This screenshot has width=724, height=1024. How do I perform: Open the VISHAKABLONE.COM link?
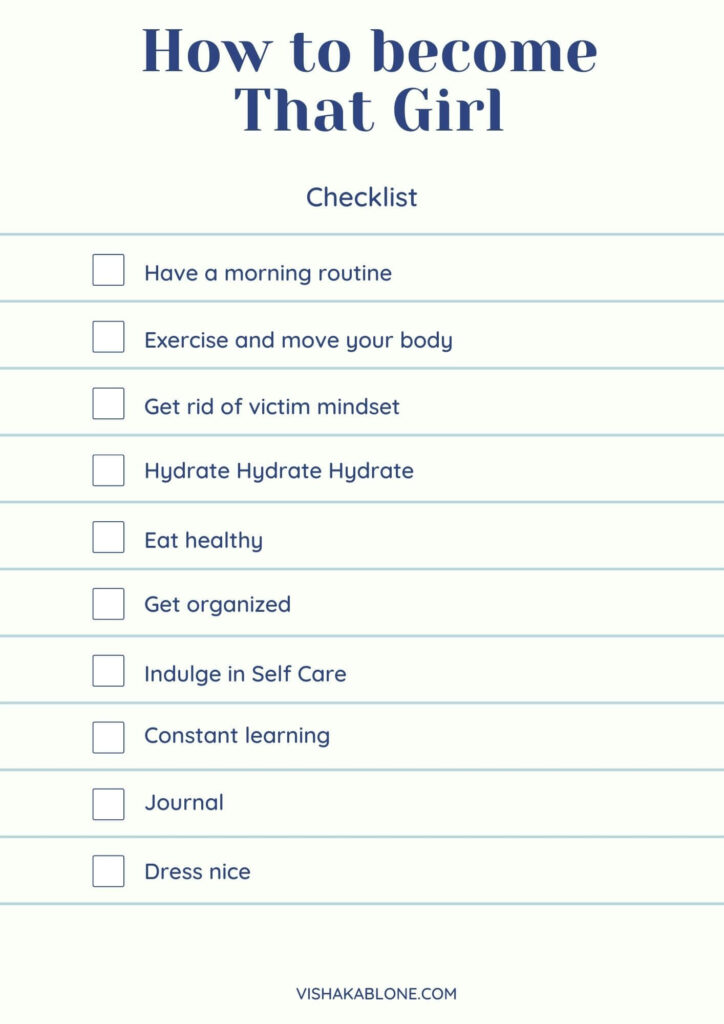click(376, 994)
